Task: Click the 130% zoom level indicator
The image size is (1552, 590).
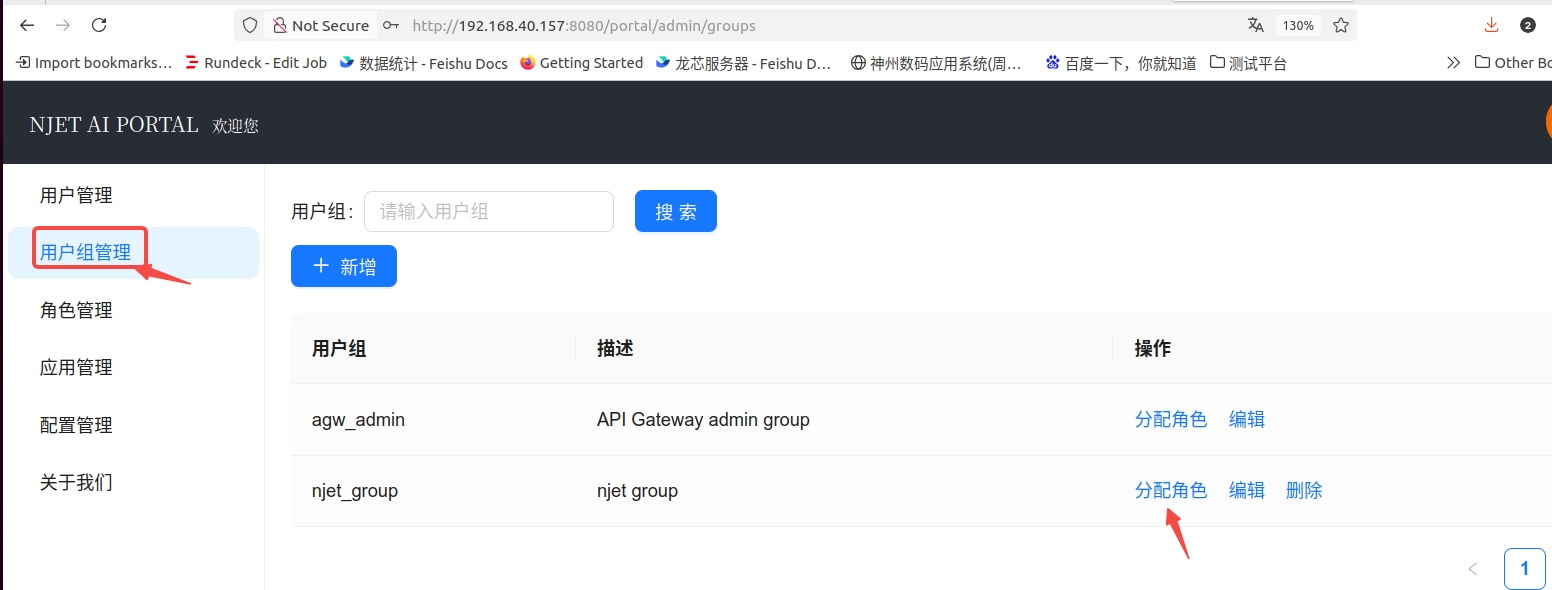Action: click(1298, 25)
